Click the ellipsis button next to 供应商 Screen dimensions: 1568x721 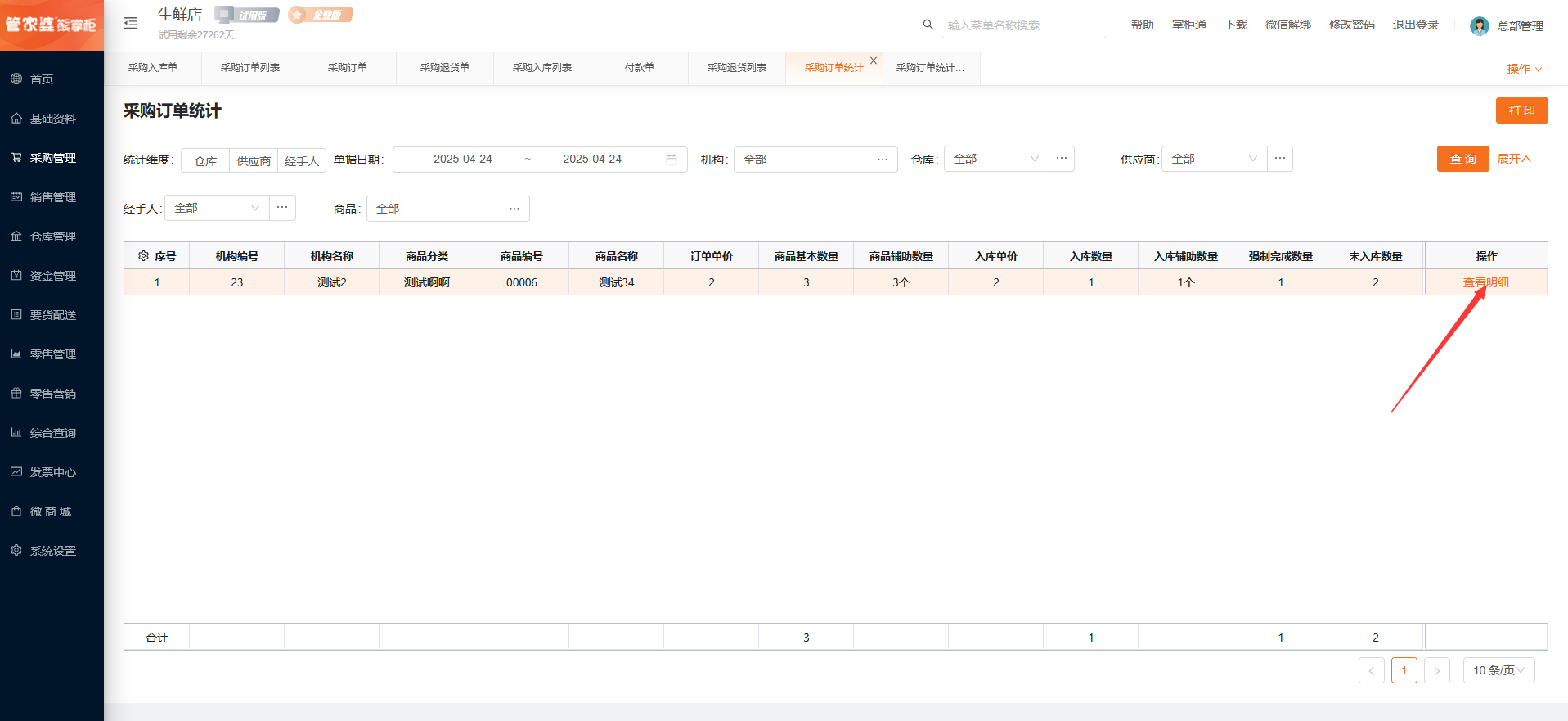(x=1280, y=159)
